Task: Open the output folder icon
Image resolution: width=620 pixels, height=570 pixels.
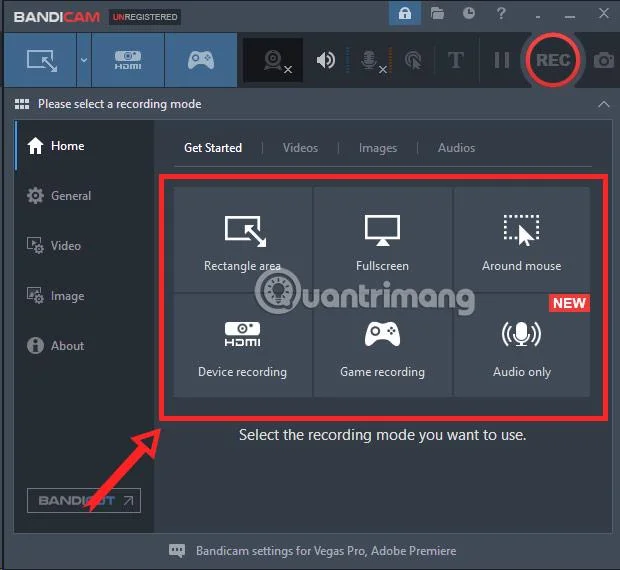Action: 437,13
